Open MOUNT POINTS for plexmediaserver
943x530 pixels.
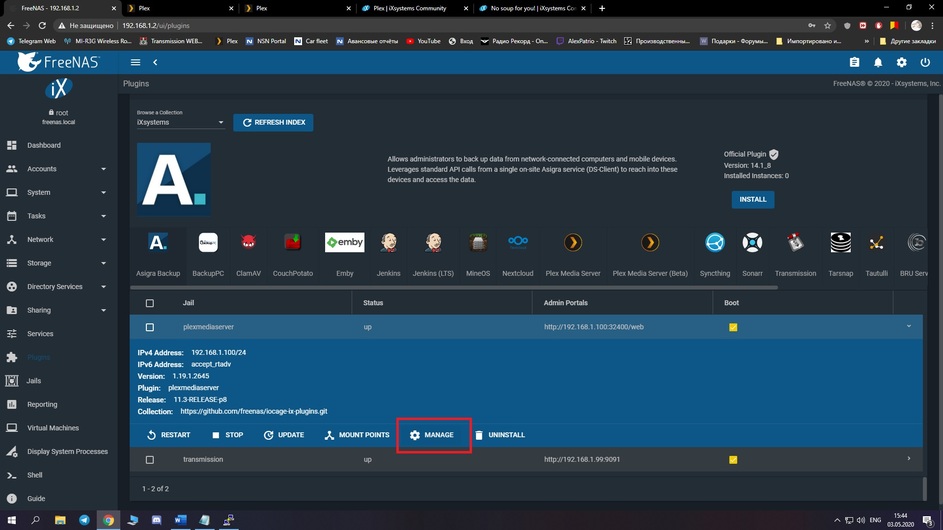pyautogui.click(x=357, y=434)
